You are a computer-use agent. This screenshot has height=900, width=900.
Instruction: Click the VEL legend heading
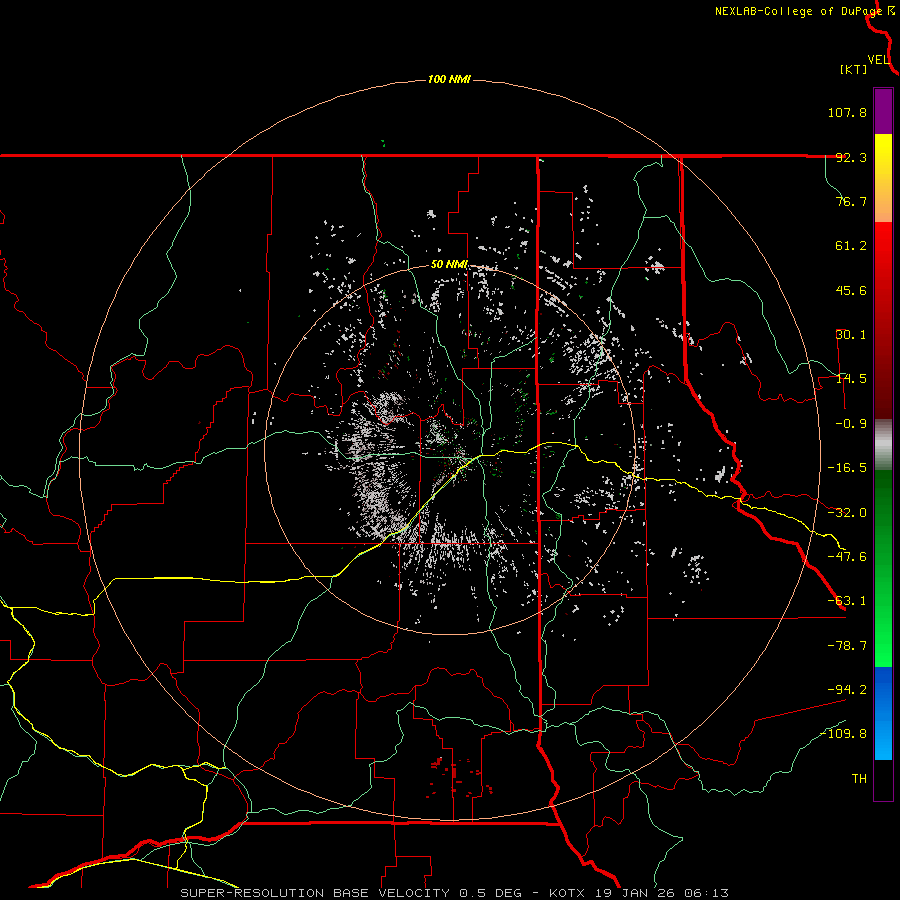click(878, 60)
